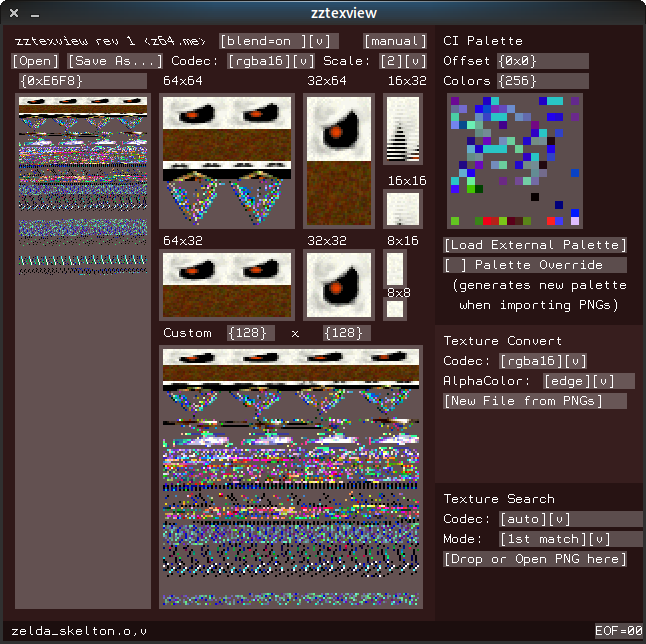This screenshot has height=644, width=646.
Task: Click the 32x64 size label
Action: (327, 81)
